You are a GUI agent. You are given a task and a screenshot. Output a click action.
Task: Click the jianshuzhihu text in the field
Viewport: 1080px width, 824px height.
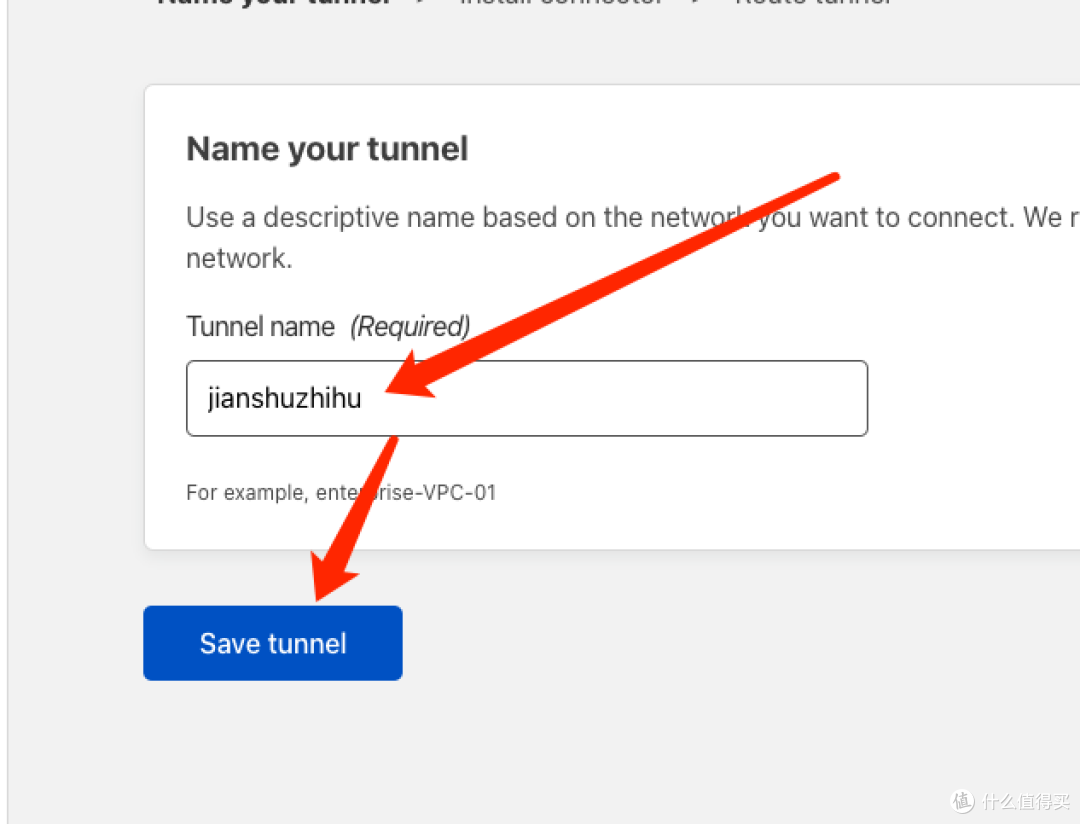284,398
